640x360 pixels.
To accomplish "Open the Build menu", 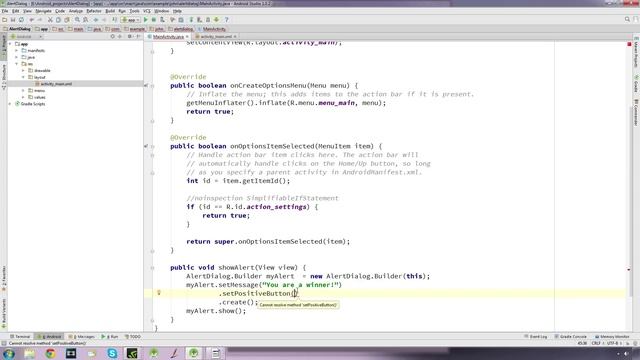I will pos(110,11).
